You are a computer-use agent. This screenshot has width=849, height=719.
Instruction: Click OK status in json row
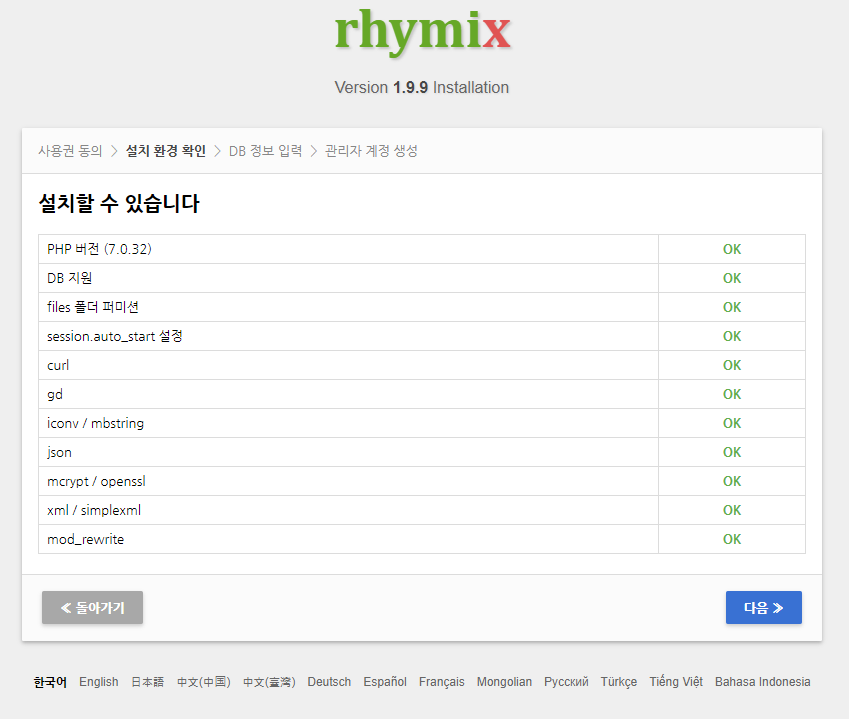(x=732, y=453)
